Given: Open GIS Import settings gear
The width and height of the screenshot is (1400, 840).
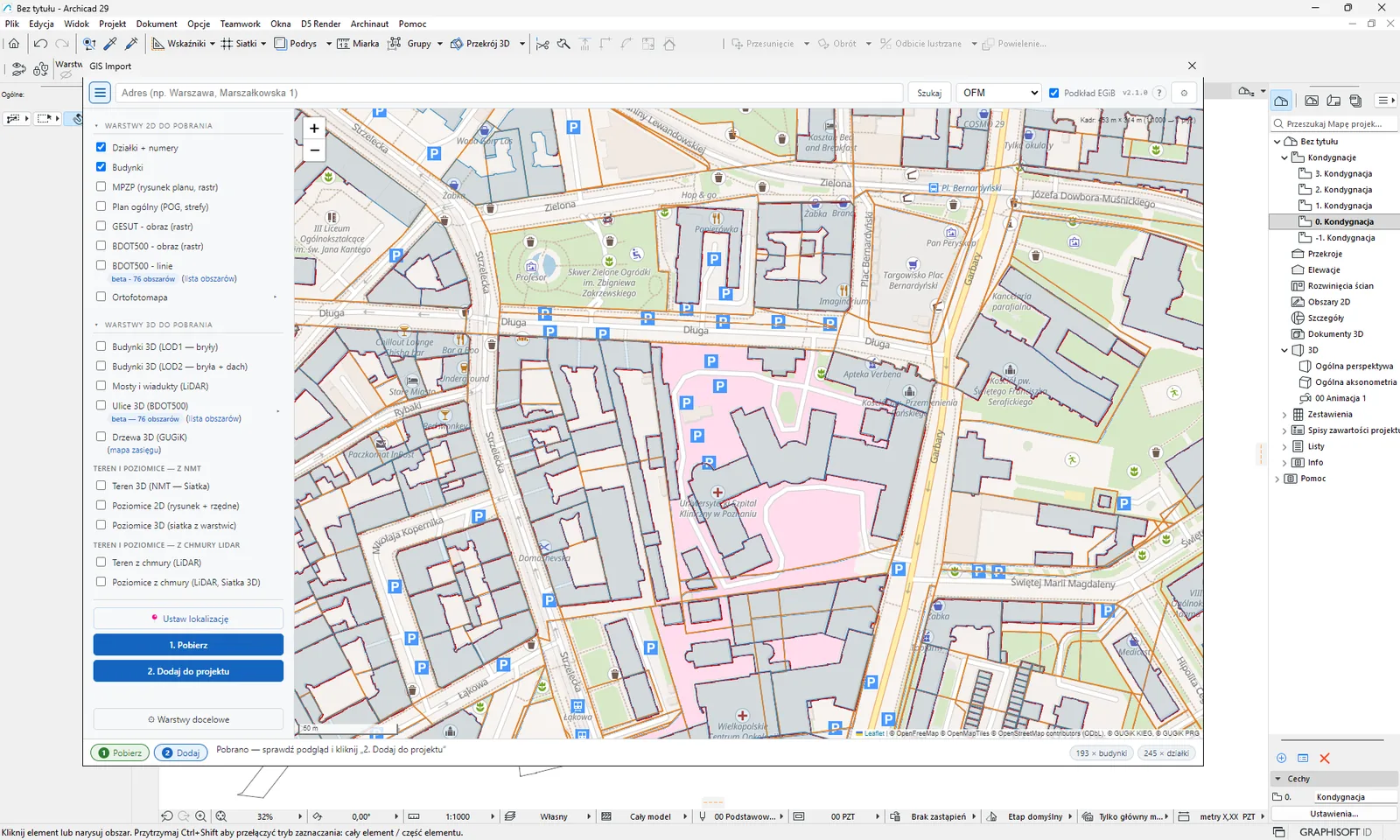Looking at the screenshot, I should point(1184,93).
